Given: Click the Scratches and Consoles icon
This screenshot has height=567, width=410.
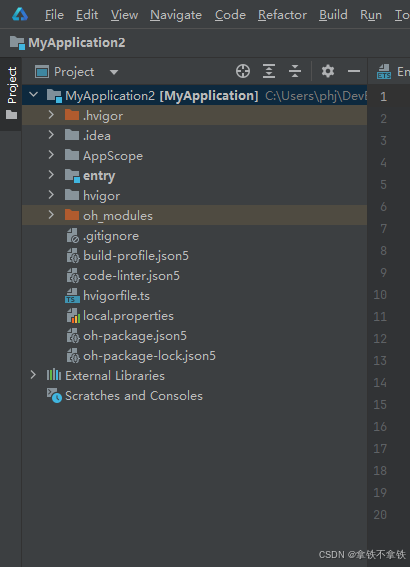Looking at the screenshot, I should (54, 396).
